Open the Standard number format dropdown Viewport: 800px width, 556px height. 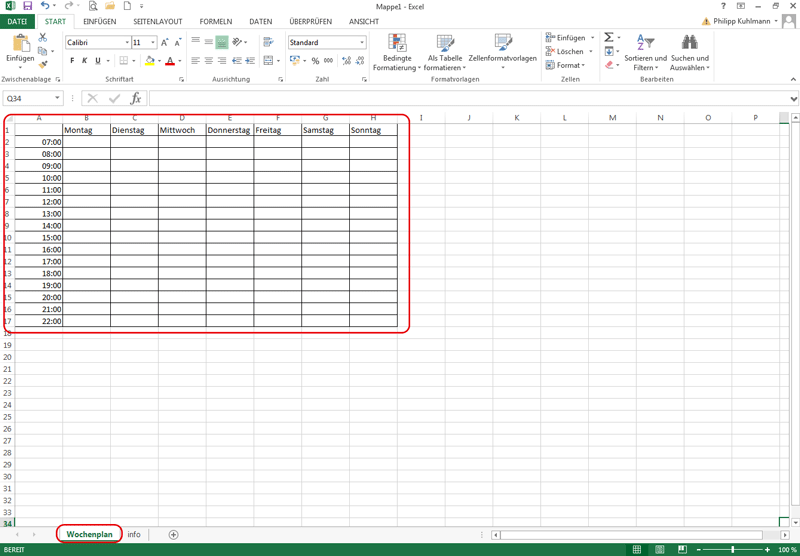coord(362,43)
